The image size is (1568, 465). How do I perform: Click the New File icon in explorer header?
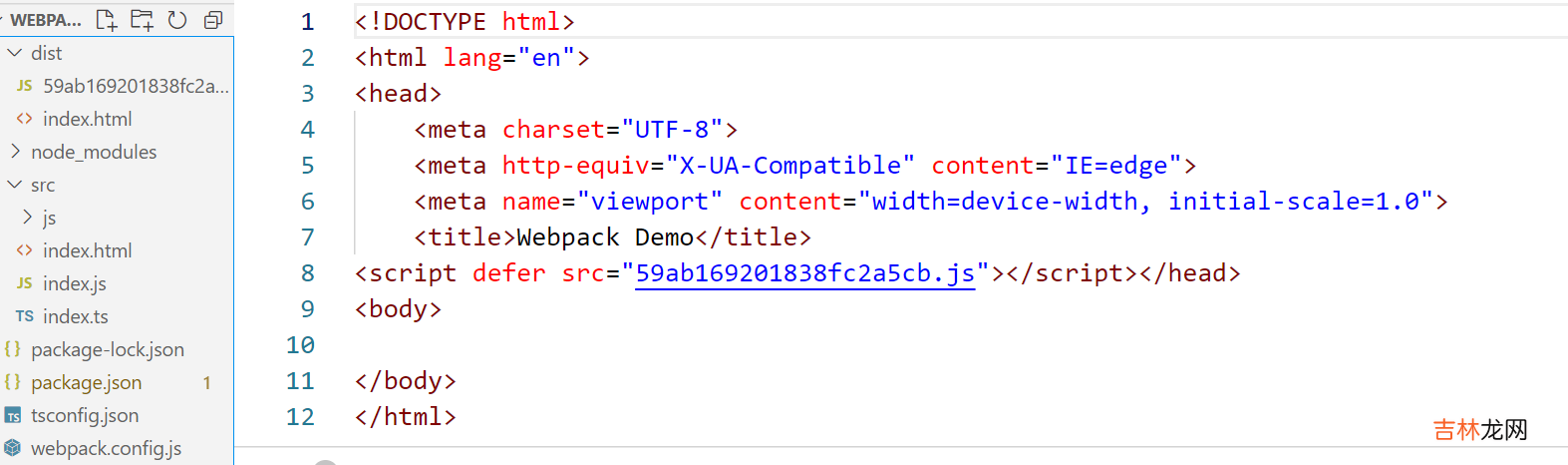107,20
